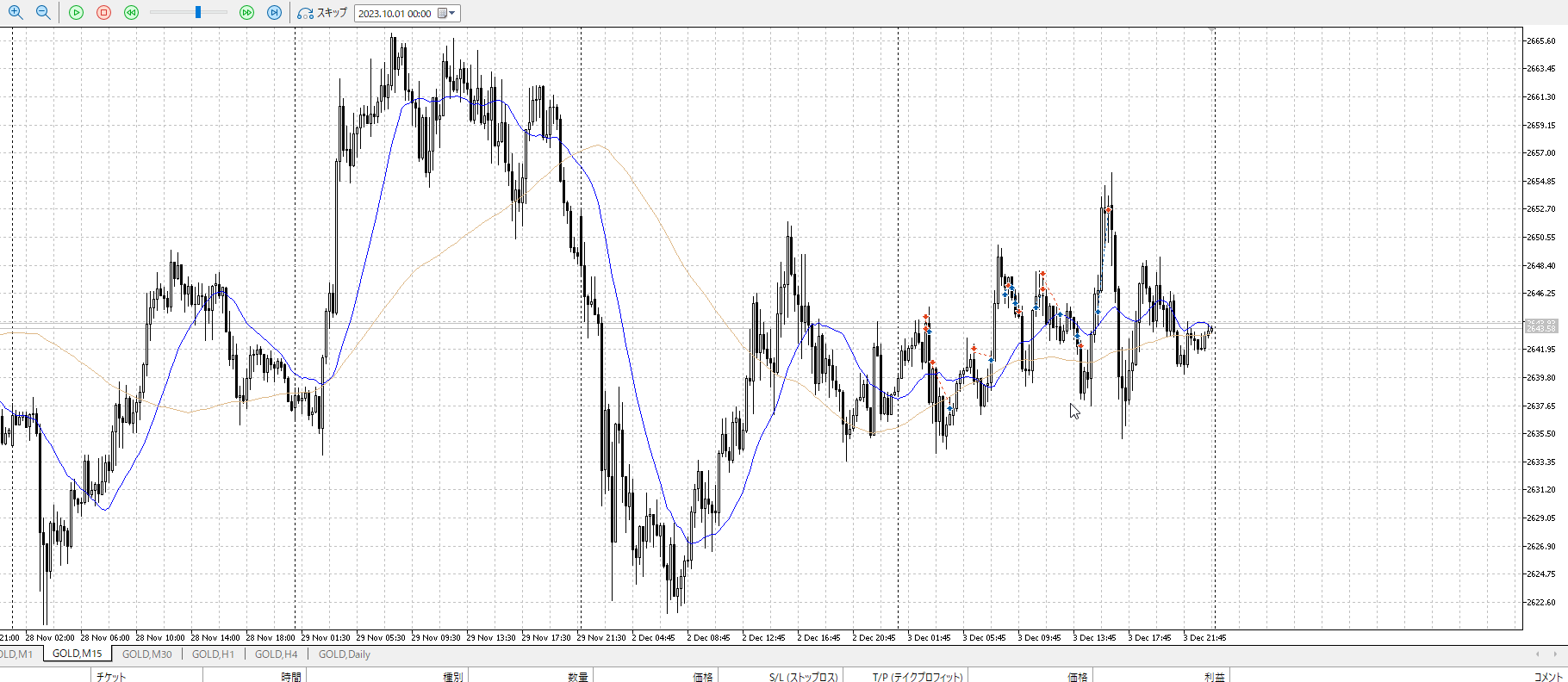Click the zoom in magnifier icon
Image resolution: width=1568 pixels, height=682 pixels.
[x=15, y=13]
